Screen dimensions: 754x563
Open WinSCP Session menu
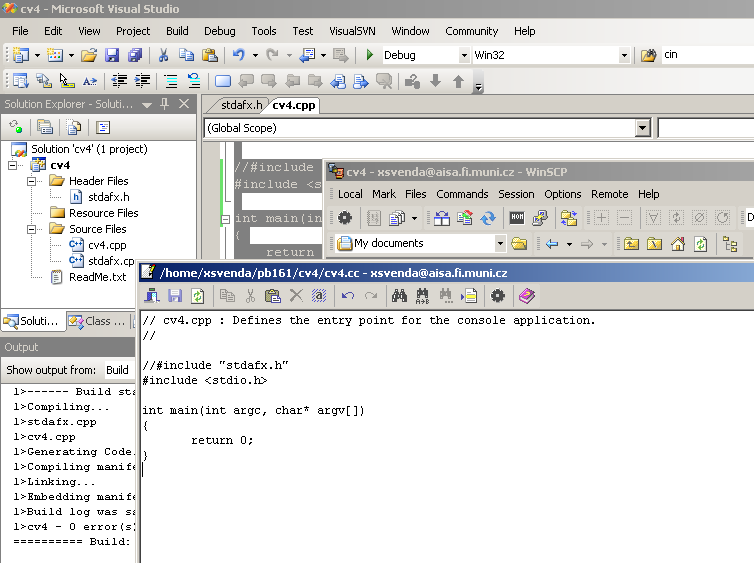tap(516, 194)
